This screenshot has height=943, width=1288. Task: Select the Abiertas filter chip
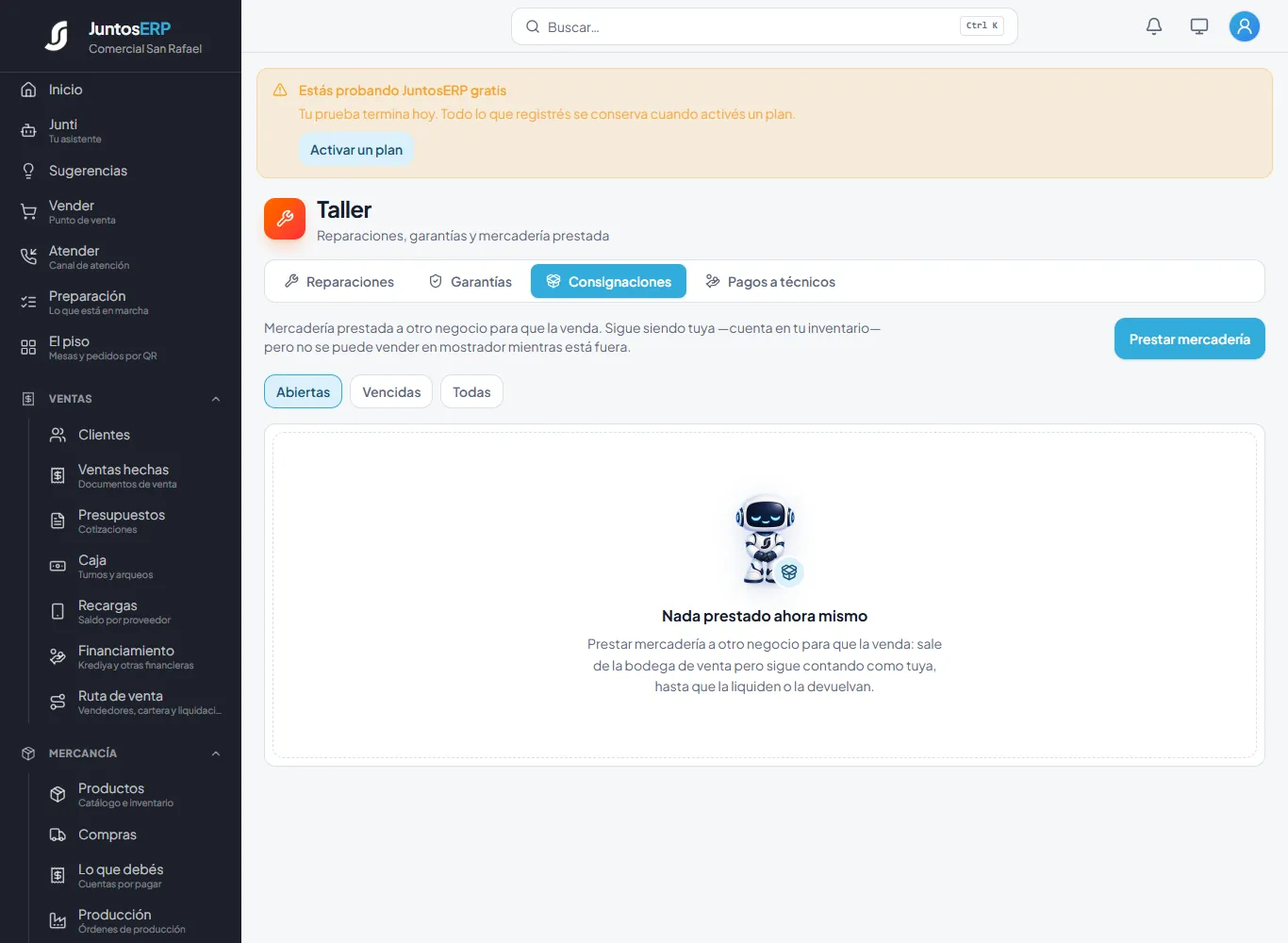pyautogui.click(x=303, y=391)
